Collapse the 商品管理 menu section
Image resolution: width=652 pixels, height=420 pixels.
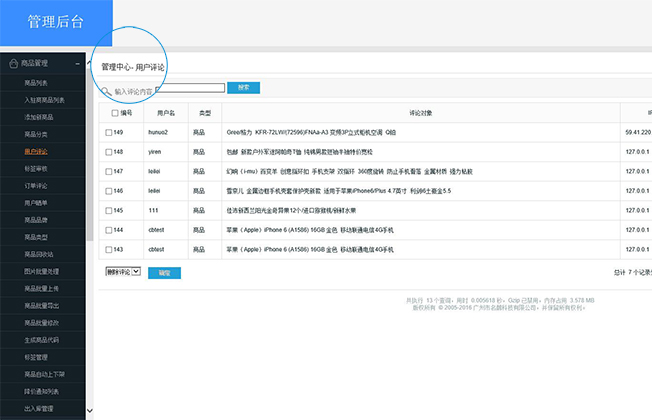[x=91, y=64]
